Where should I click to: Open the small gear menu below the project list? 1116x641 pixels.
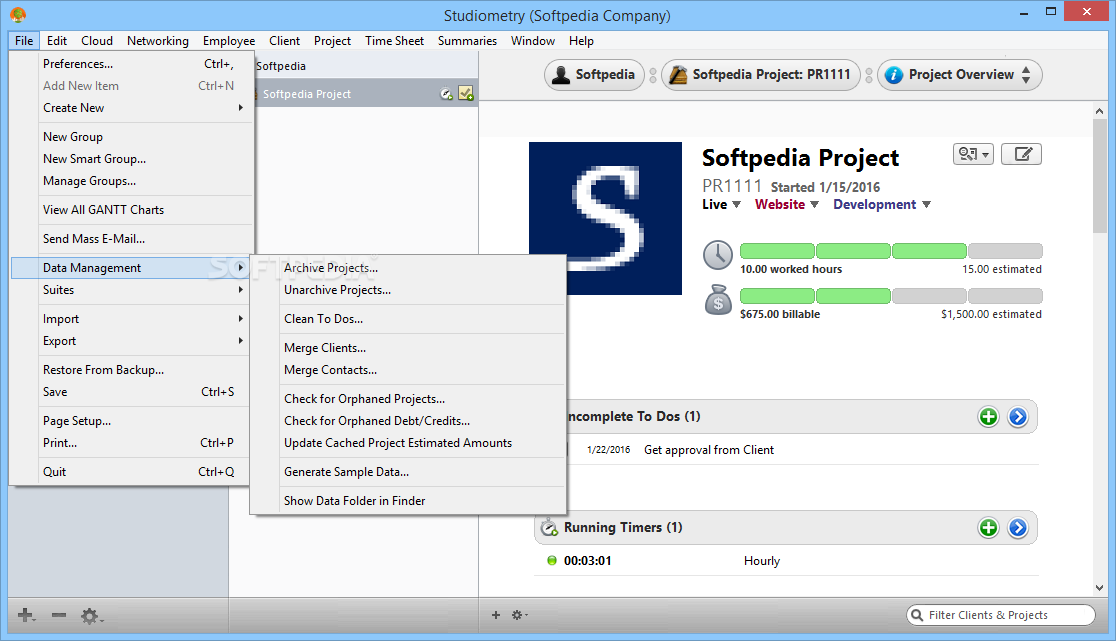[519, 615]
